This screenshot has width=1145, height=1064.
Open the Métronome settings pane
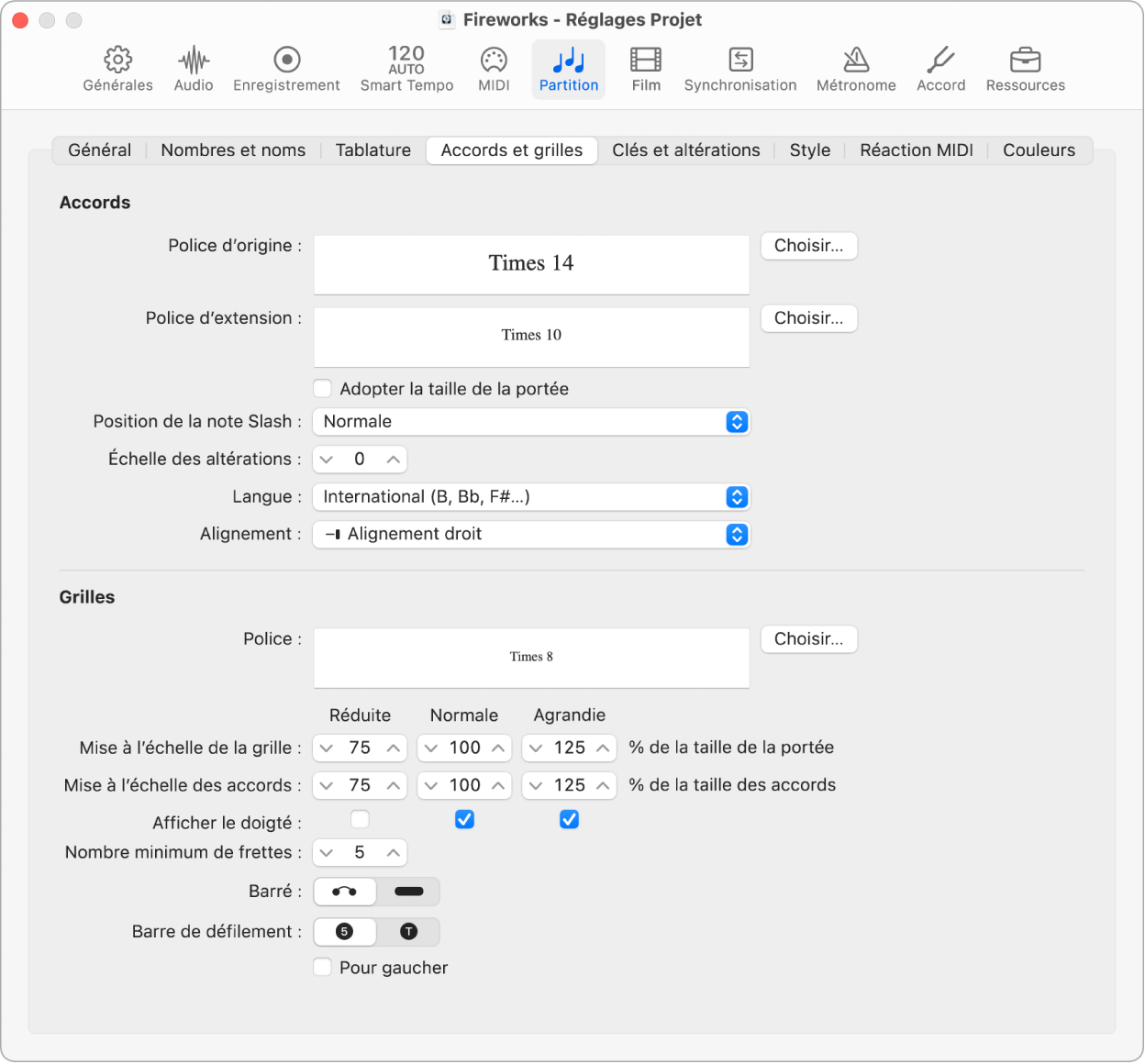pos(855,70)
